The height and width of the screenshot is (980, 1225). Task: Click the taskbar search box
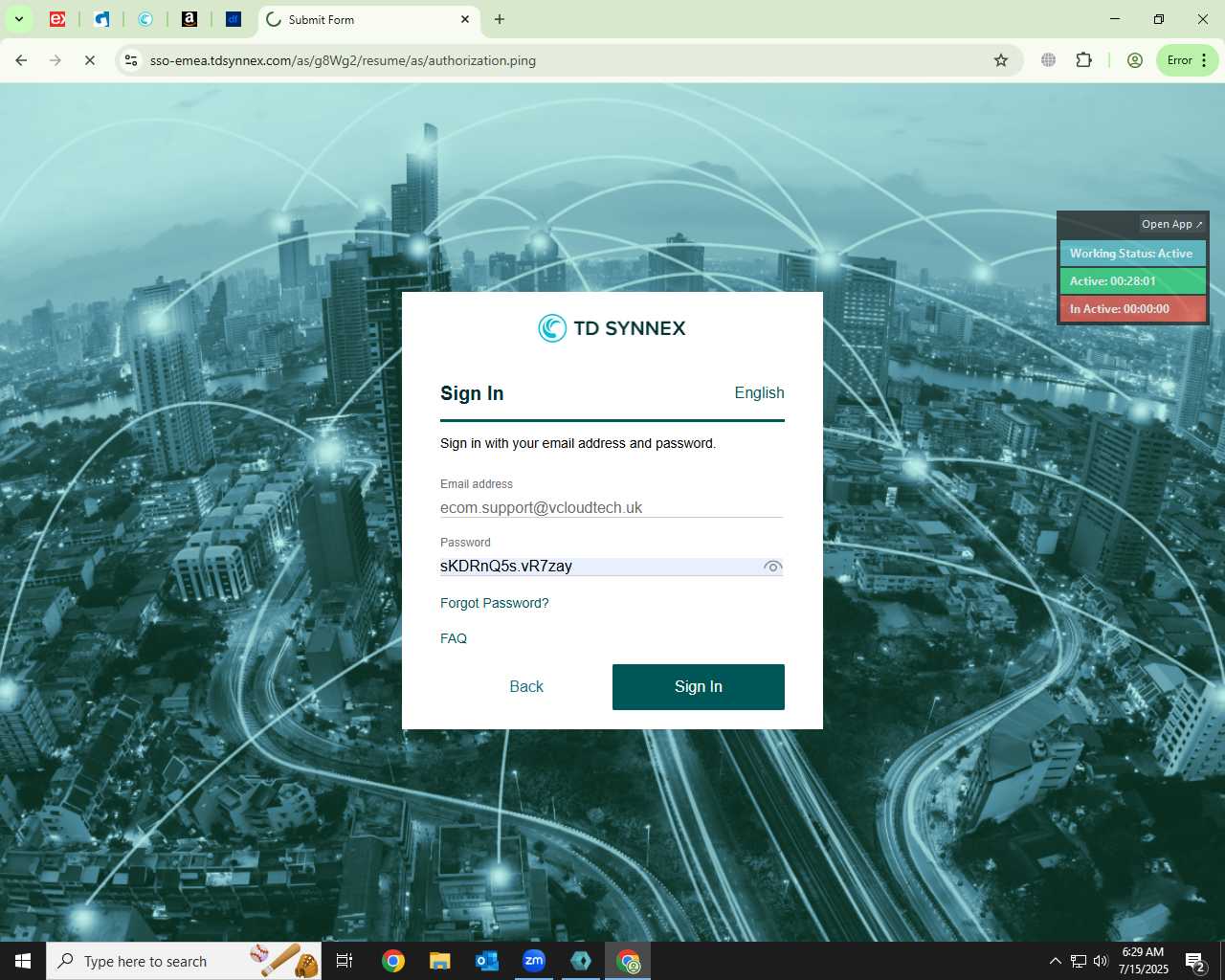pos(184,961)
